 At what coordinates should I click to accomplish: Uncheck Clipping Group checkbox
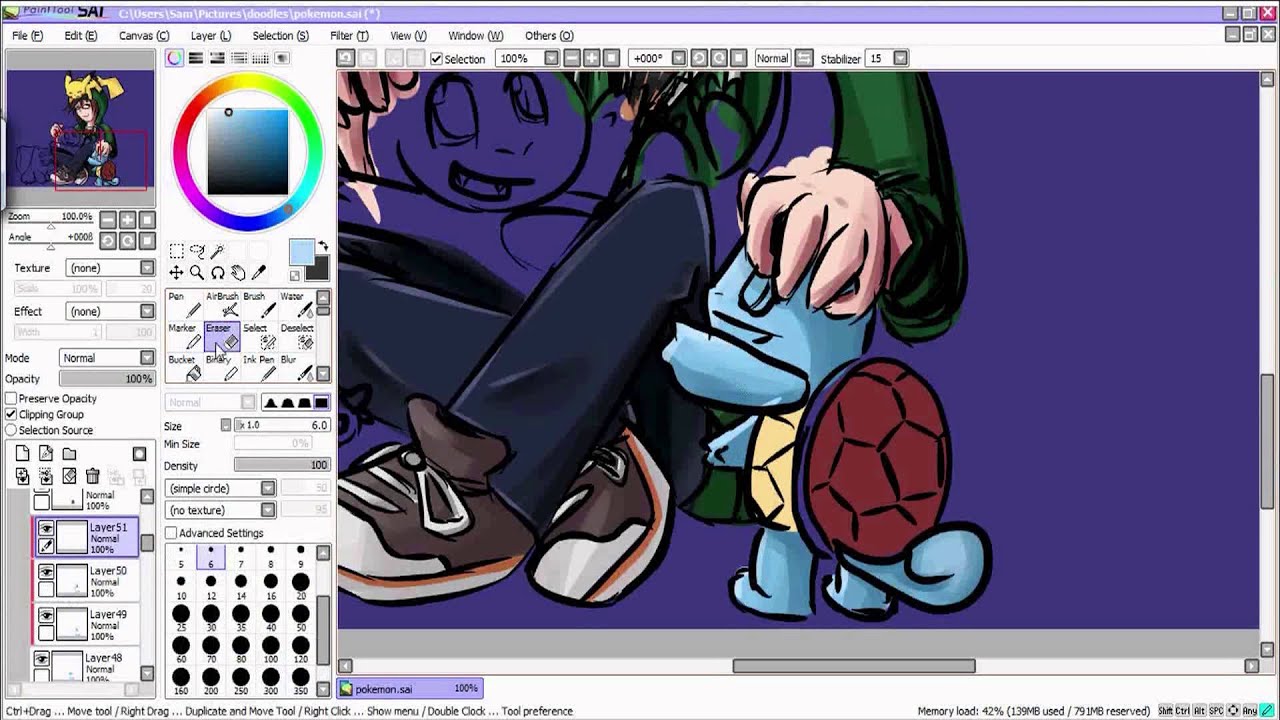[x=11, y=414]
